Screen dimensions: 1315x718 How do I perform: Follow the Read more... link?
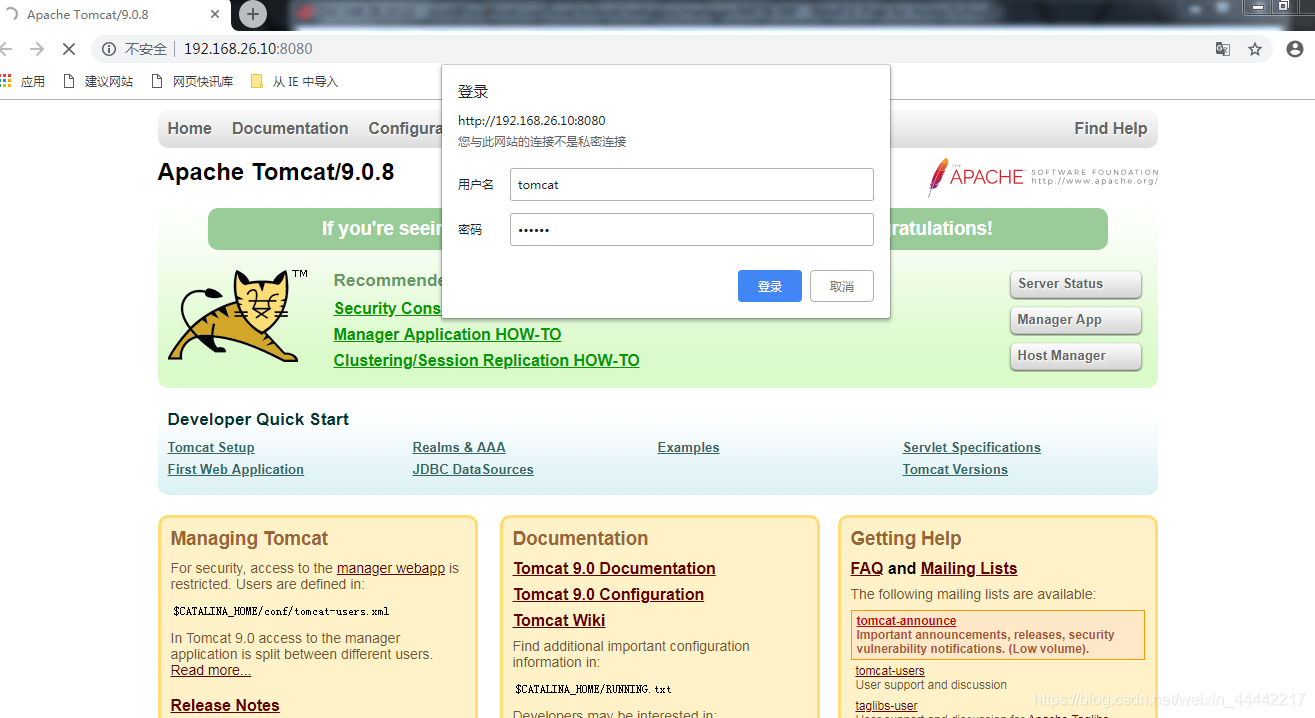coord(211,670)
